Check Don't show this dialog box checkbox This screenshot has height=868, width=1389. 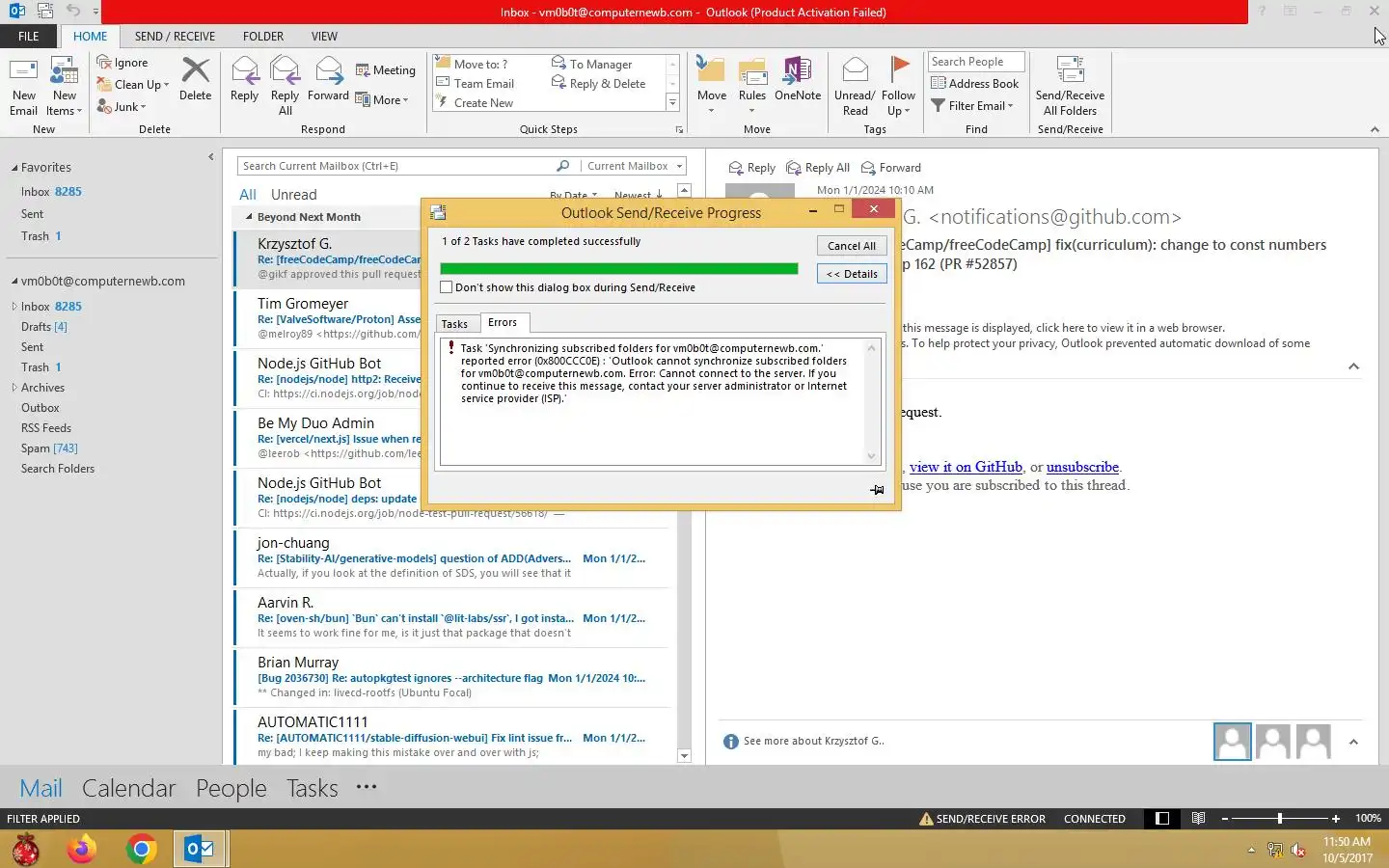coord(446,287)
